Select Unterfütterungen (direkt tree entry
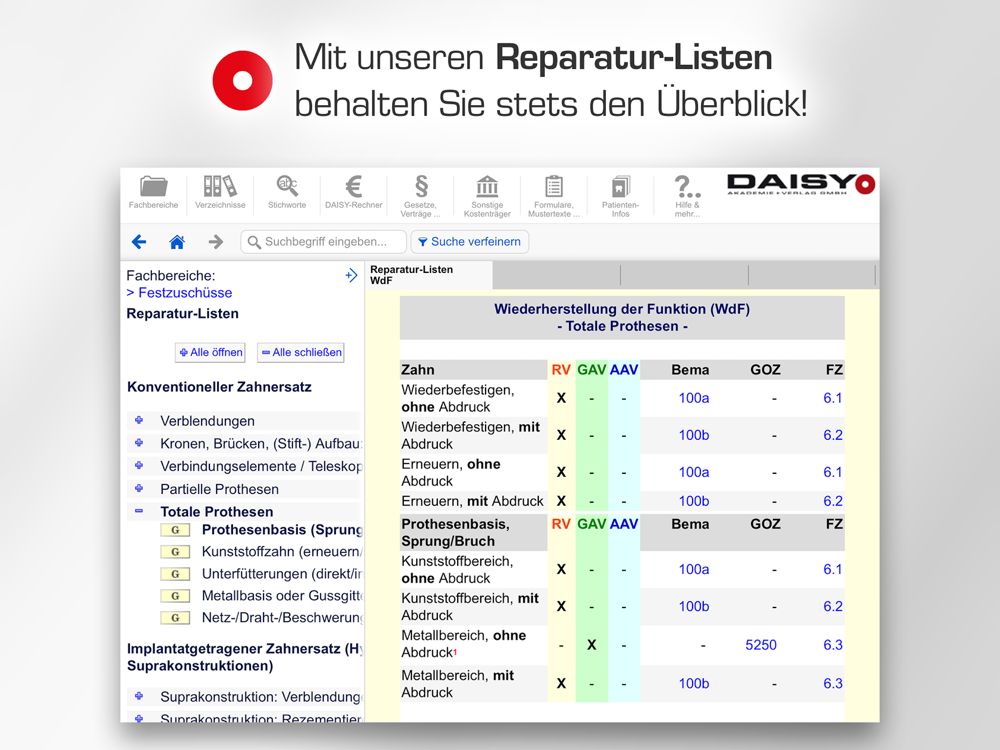The height and width of the screenshot is (750, 1000). (282, 574)
